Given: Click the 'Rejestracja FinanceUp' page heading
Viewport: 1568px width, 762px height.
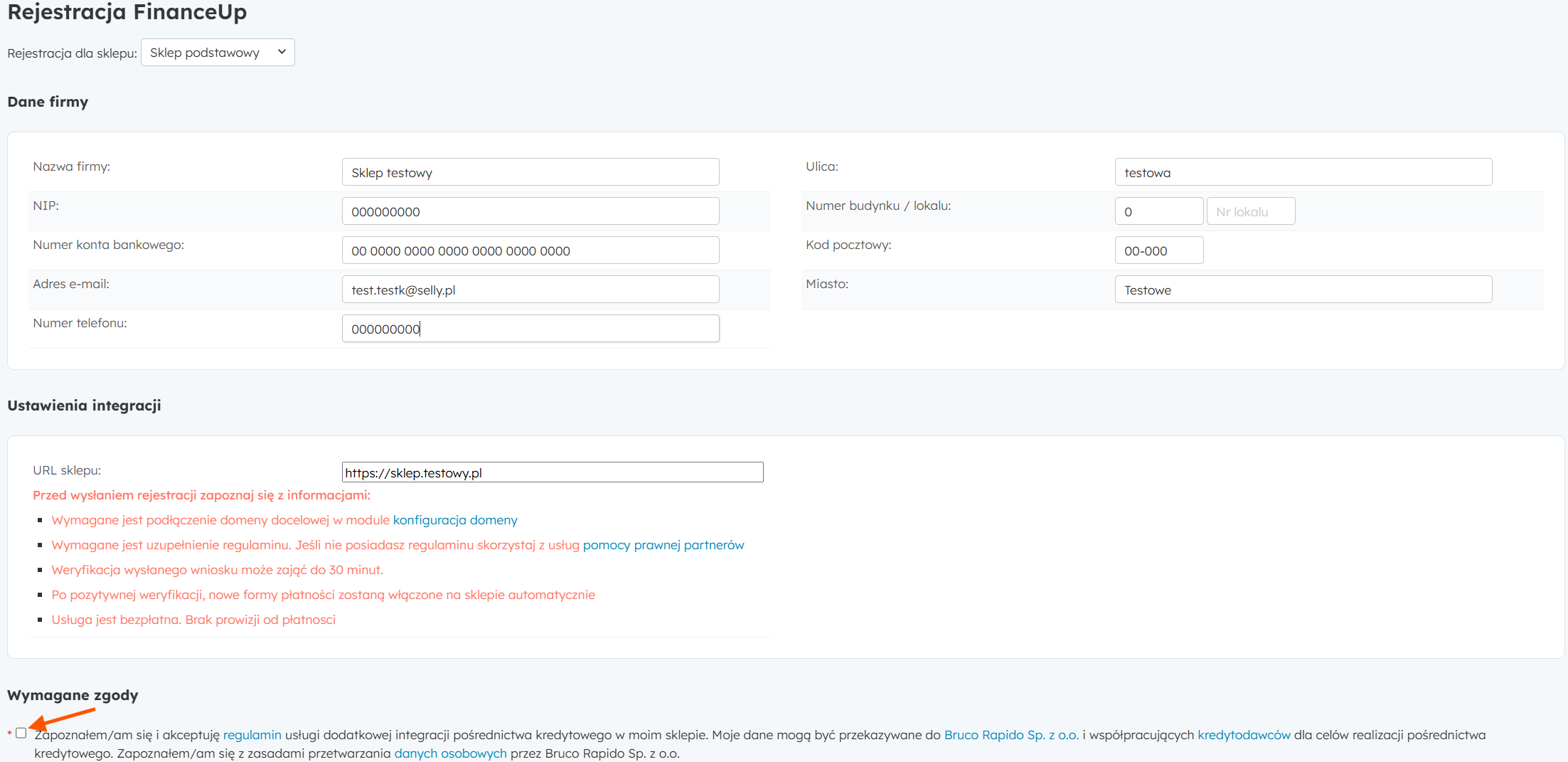Looking at the screenshot, I should (x=127, y=12).
